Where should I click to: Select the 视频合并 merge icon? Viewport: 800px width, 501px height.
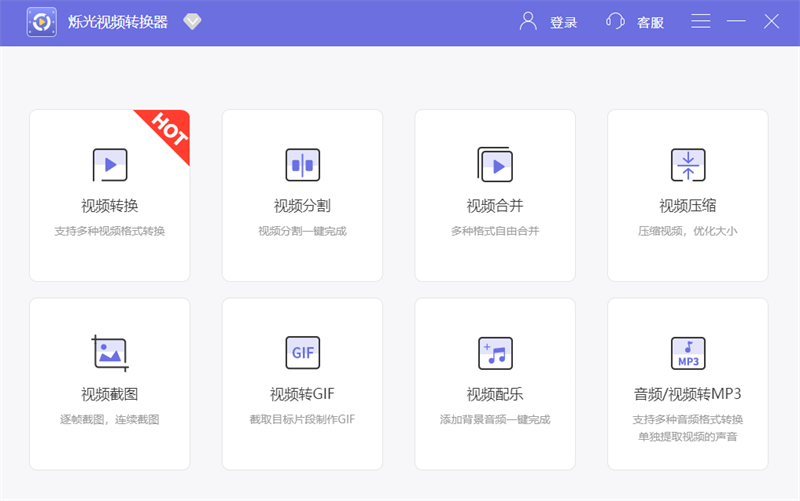[495, 164]
